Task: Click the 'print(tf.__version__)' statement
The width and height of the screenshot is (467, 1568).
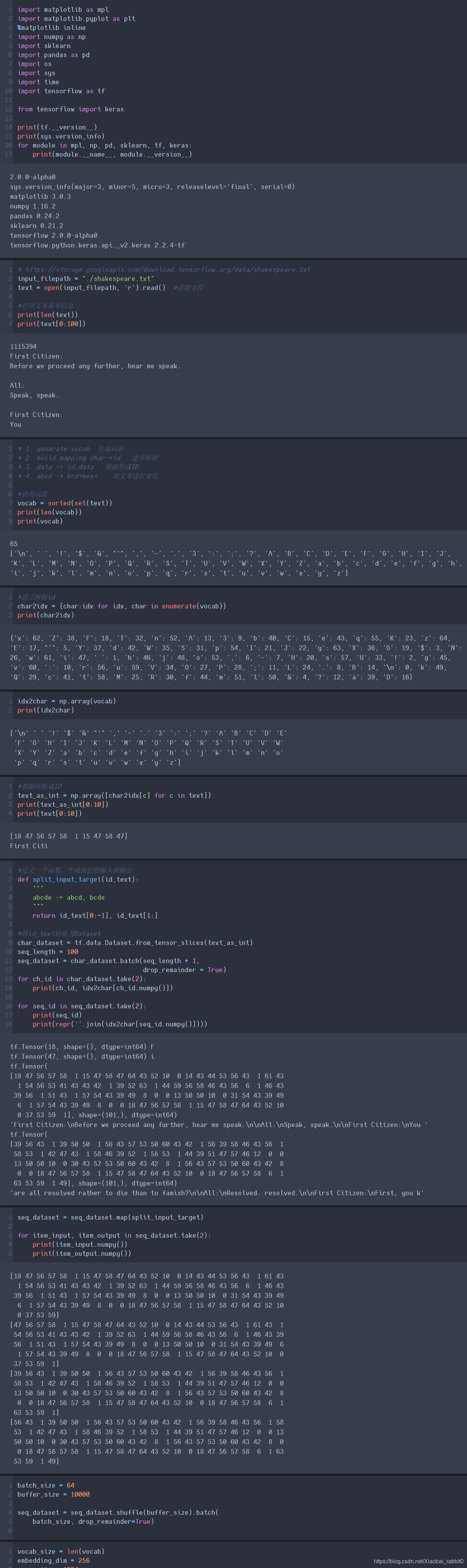Action: coord(57,127)
